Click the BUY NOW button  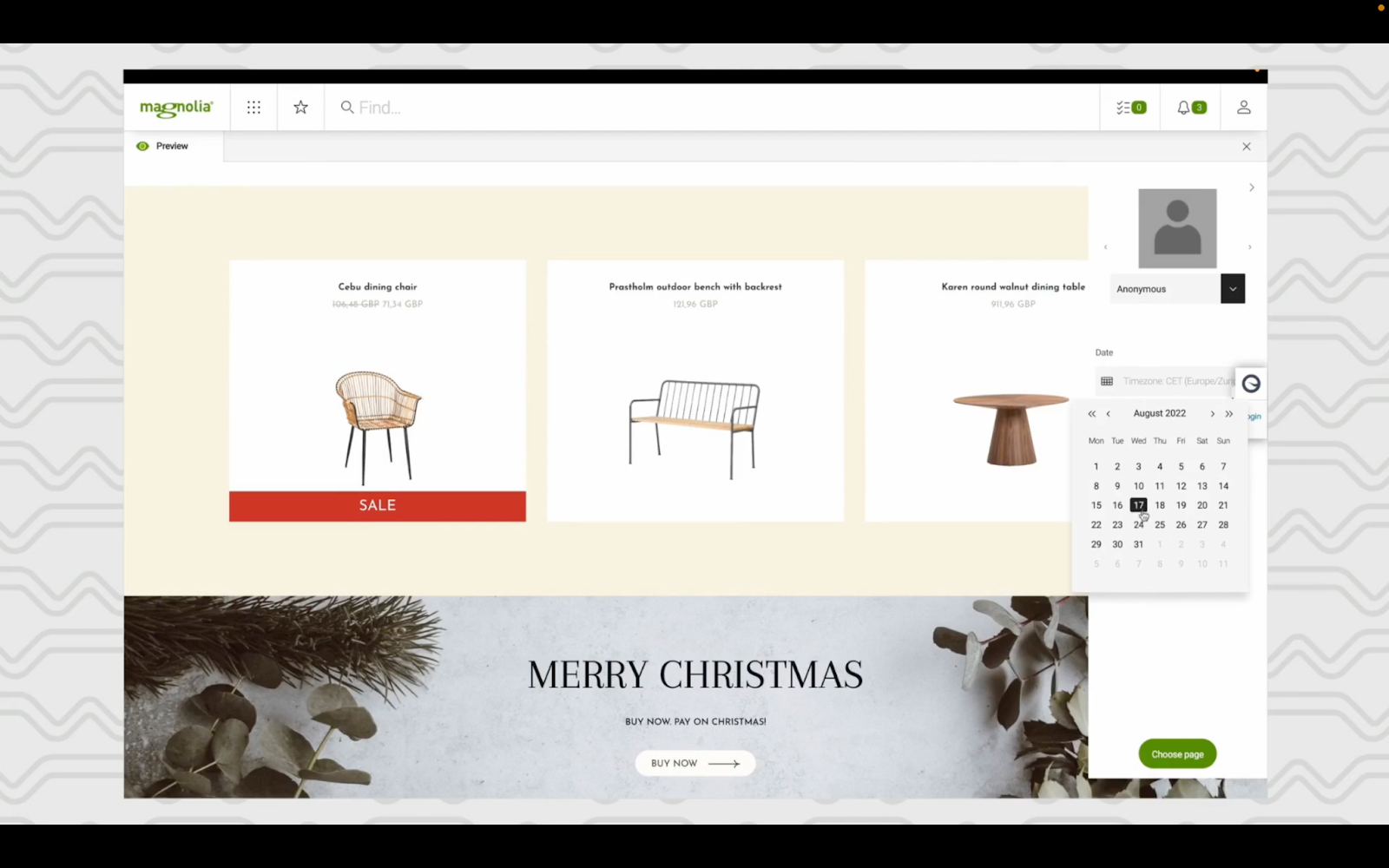pyautogui.click(x=695, y=764)
